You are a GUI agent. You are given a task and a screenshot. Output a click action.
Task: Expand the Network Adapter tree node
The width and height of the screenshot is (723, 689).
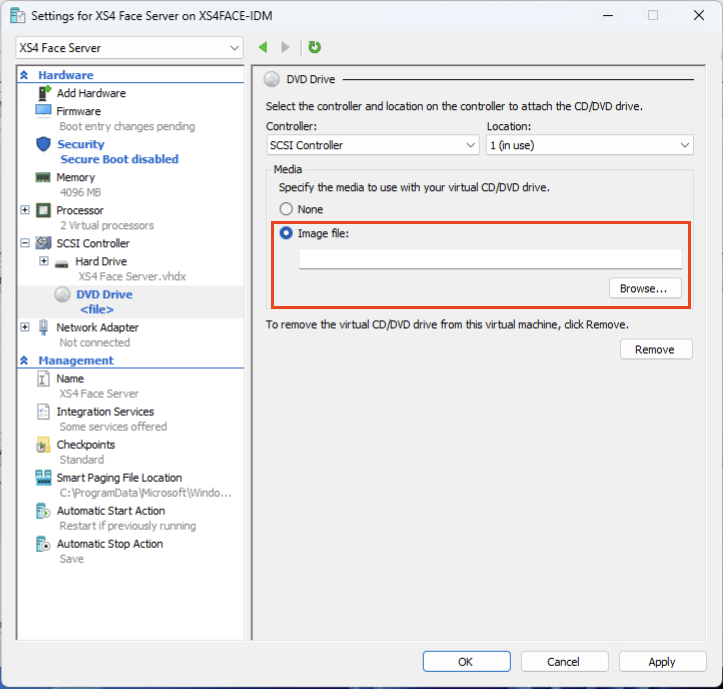(25, 327)
